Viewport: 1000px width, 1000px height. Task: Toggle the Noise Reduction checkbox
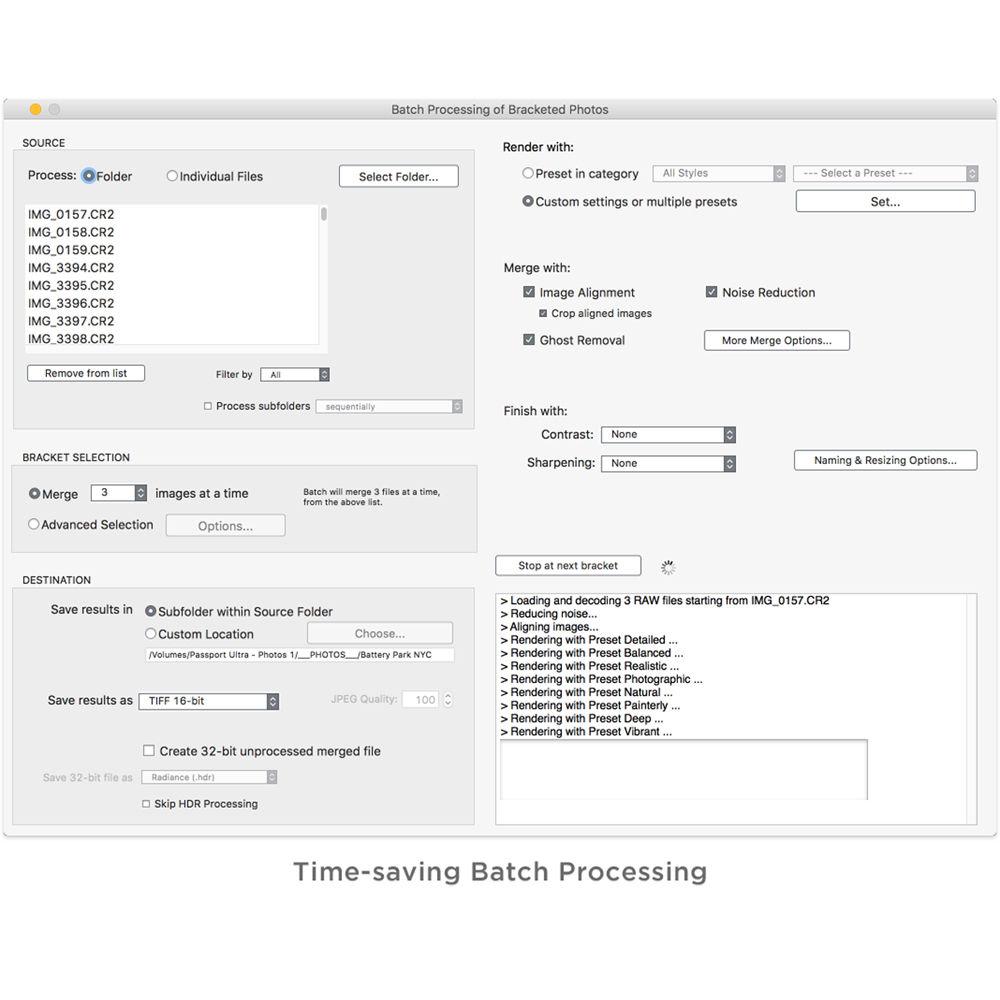712,292
